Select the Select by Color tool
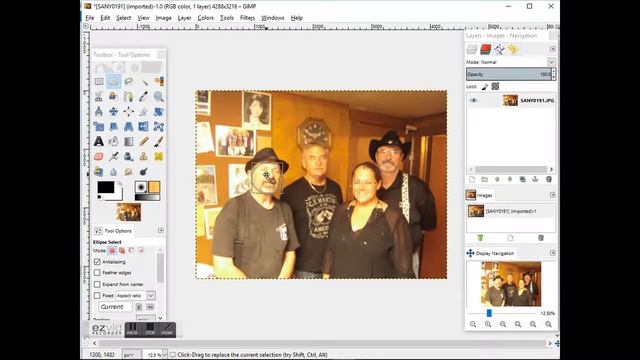 [159, 81]
